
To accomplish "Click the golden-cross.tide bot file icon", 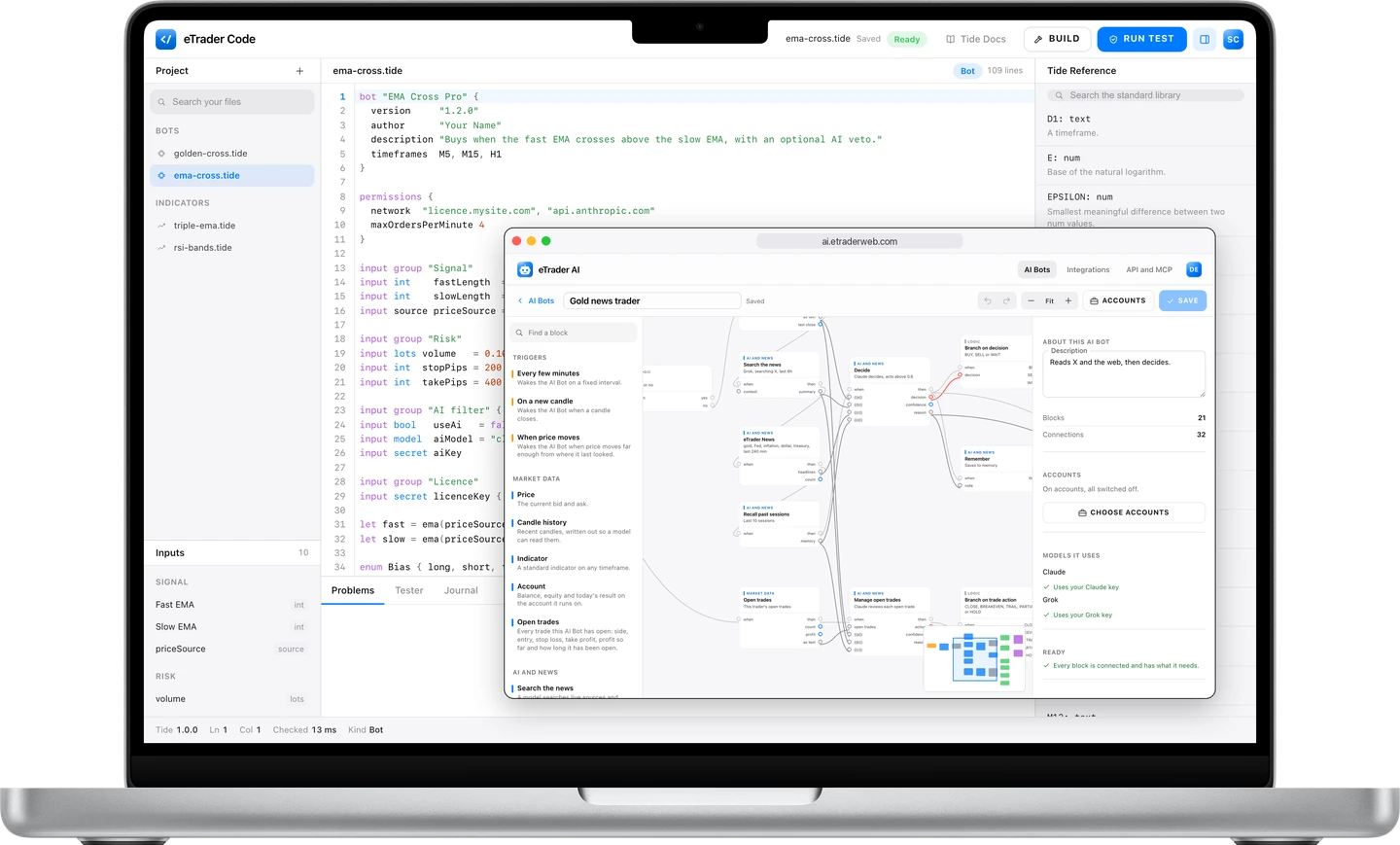I will [161, 154].
